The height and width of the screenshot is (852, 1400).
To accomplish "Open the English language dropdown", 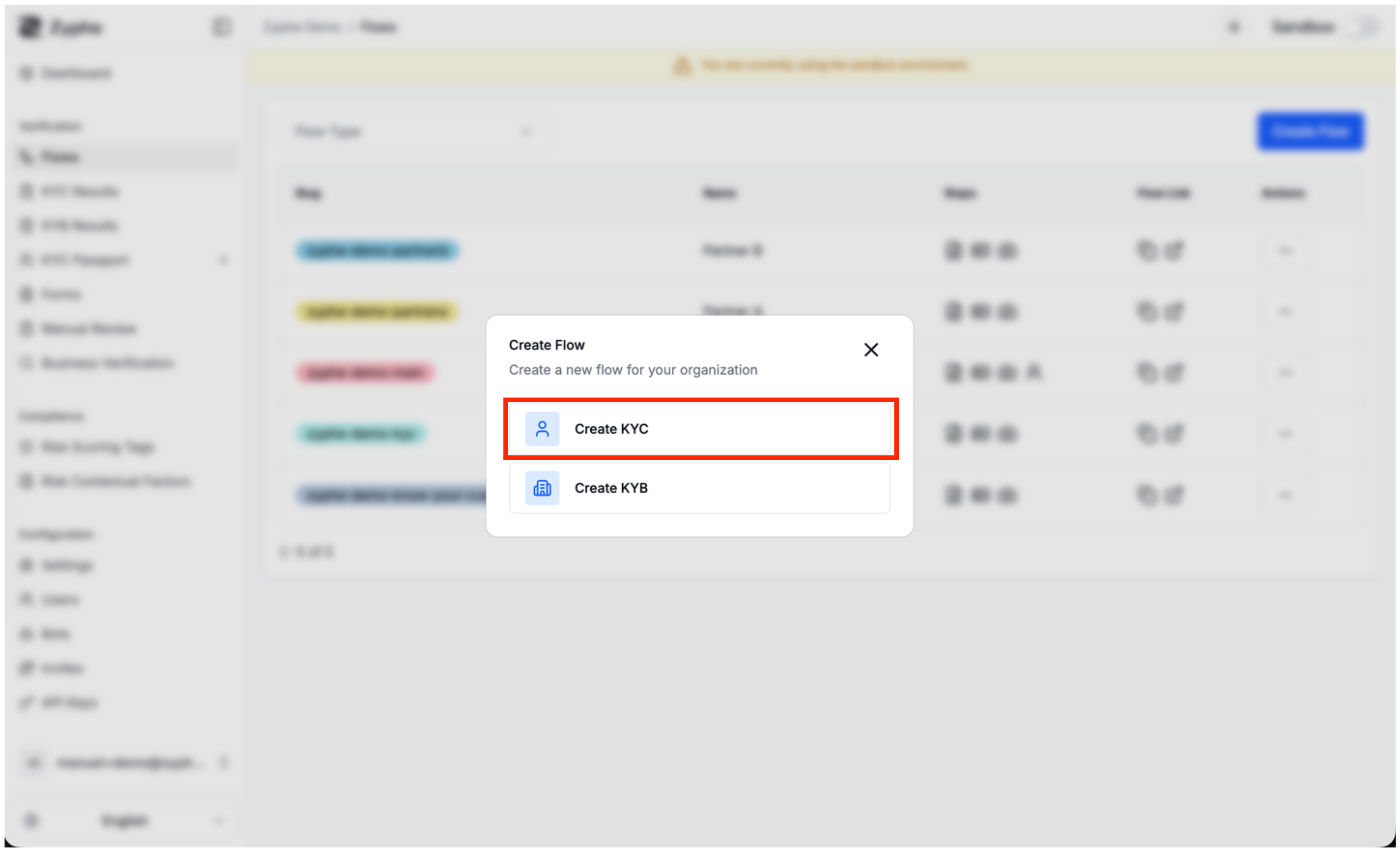I will click(x=125, y=820).
